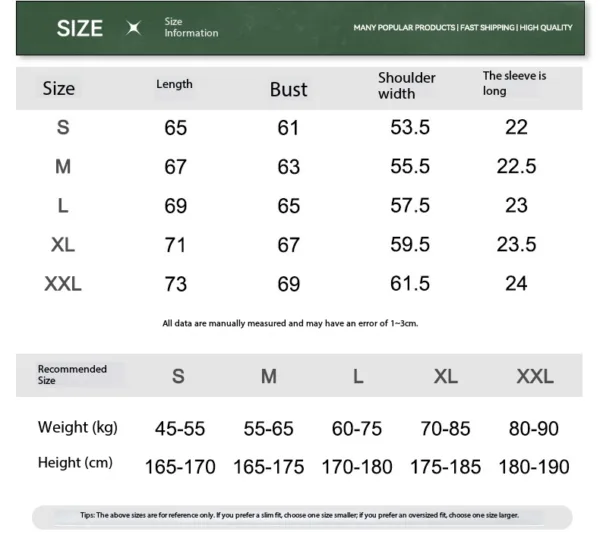Click the Height (cm) row label
The width and height of the screenshot is (600, 554).
[75, 463]
